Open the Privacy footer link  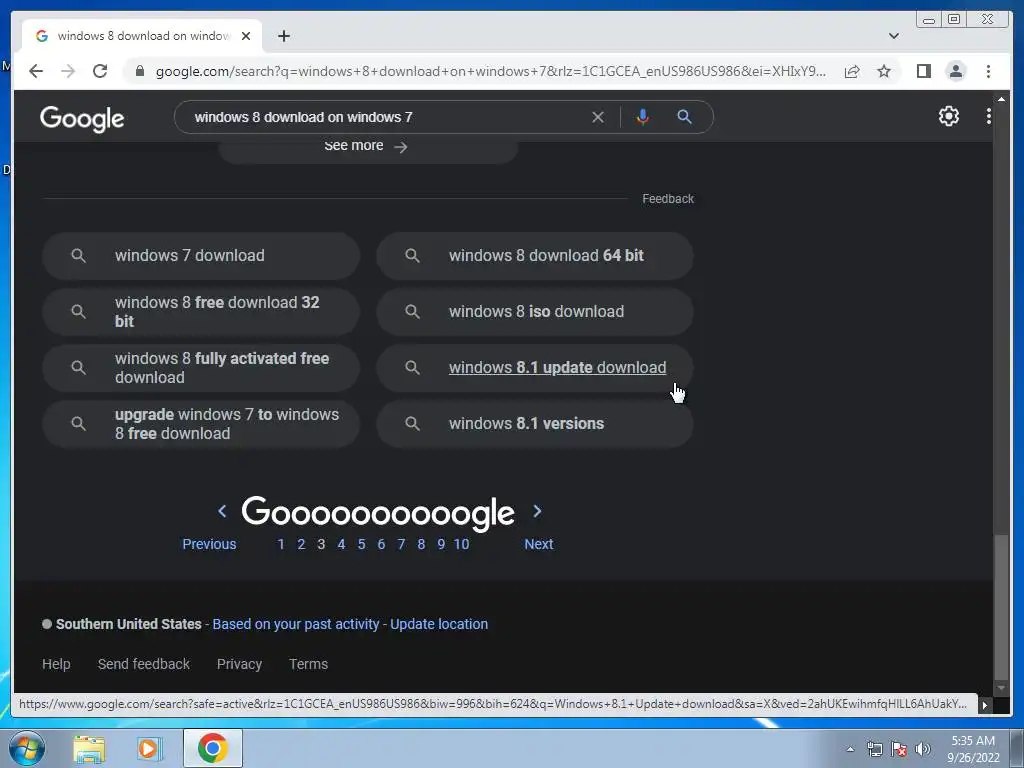point(239,664)
